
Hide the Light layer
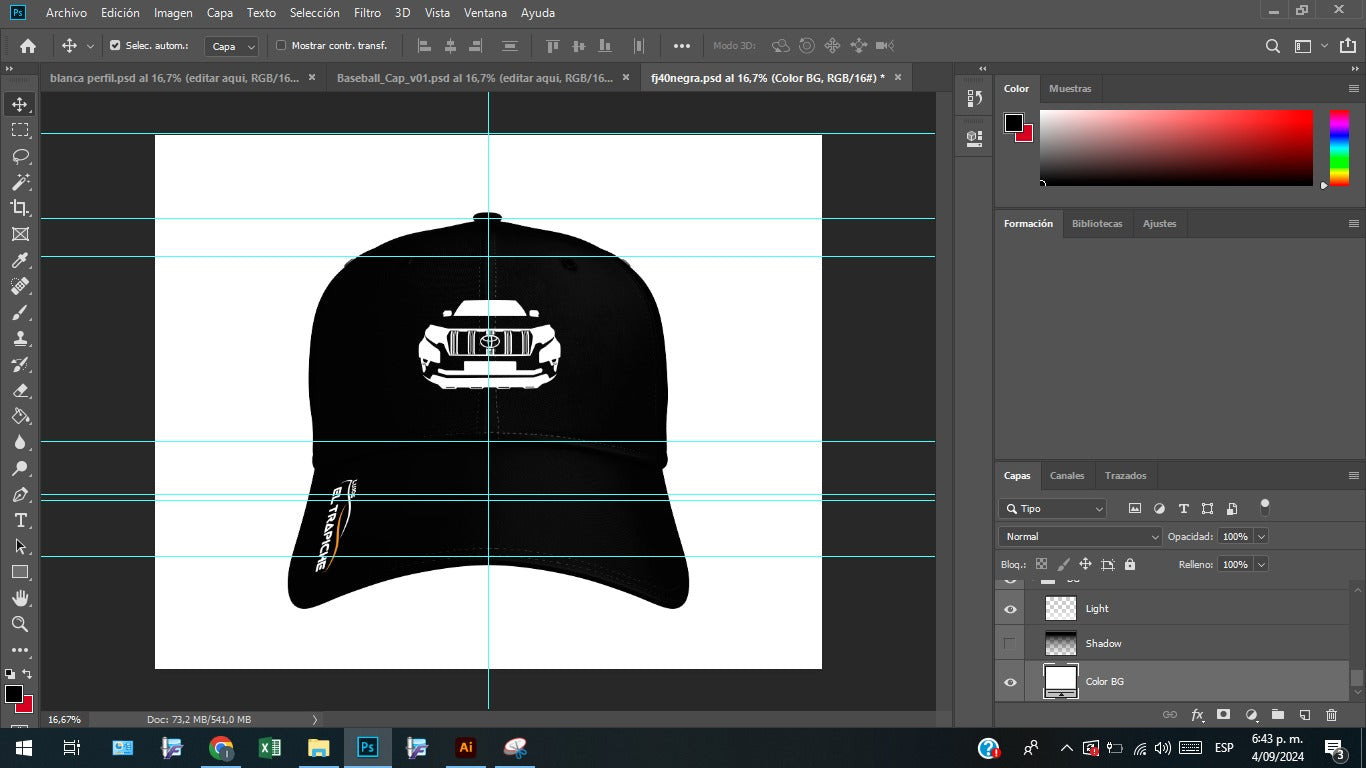[x=1010, y=609]
